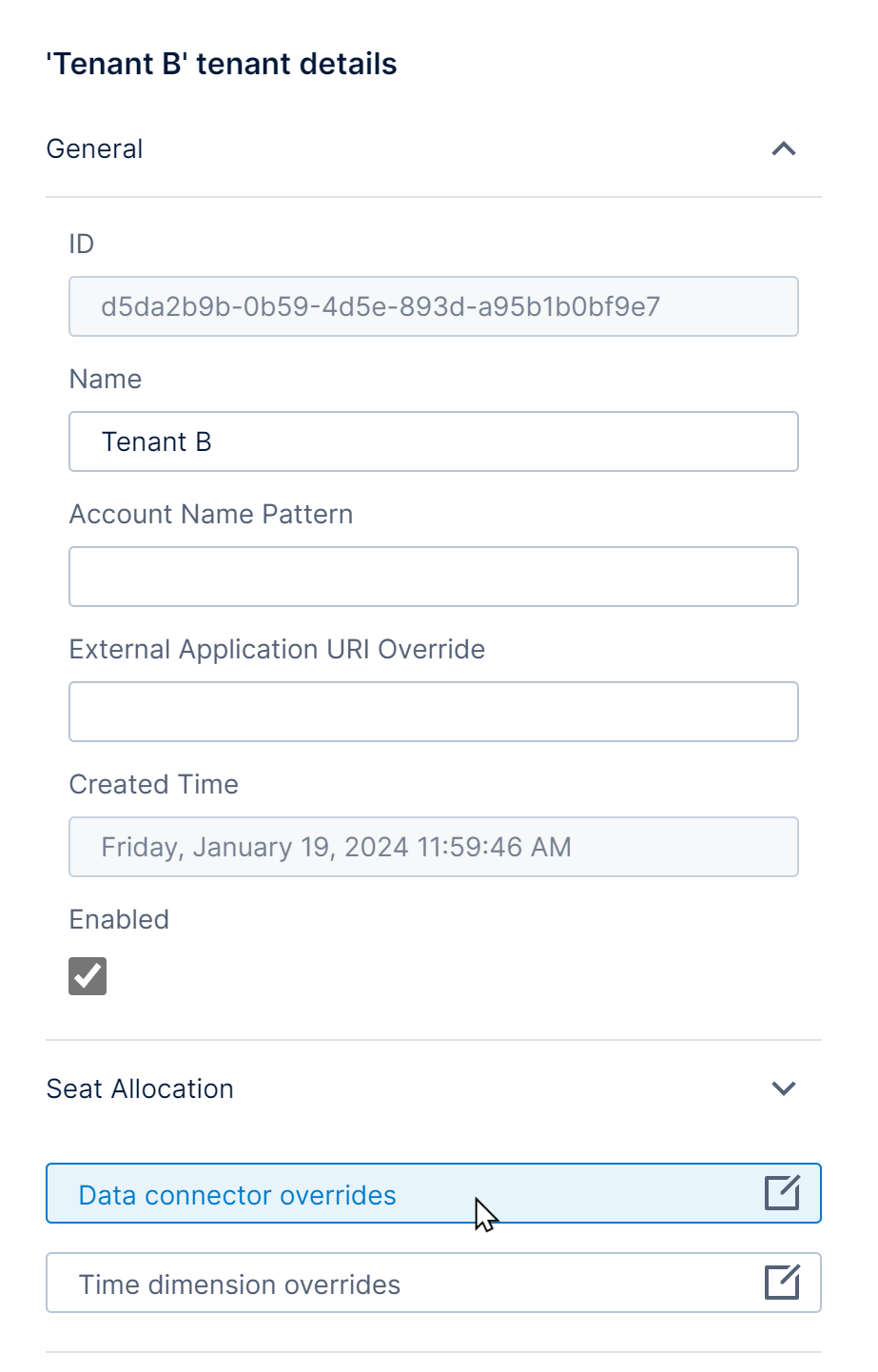Click into the Name field containing Tenant B
878x1372 pixels.
[x=433, y=441]
